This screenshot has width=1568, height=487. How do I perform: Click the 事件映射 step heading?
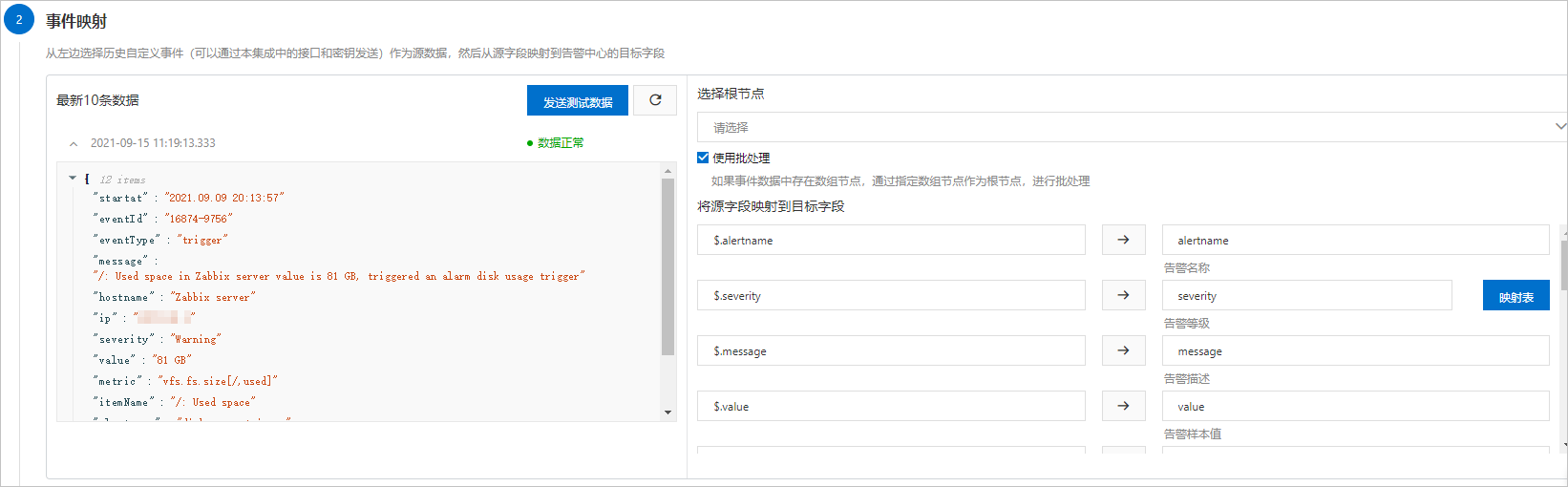pos(76,21)
